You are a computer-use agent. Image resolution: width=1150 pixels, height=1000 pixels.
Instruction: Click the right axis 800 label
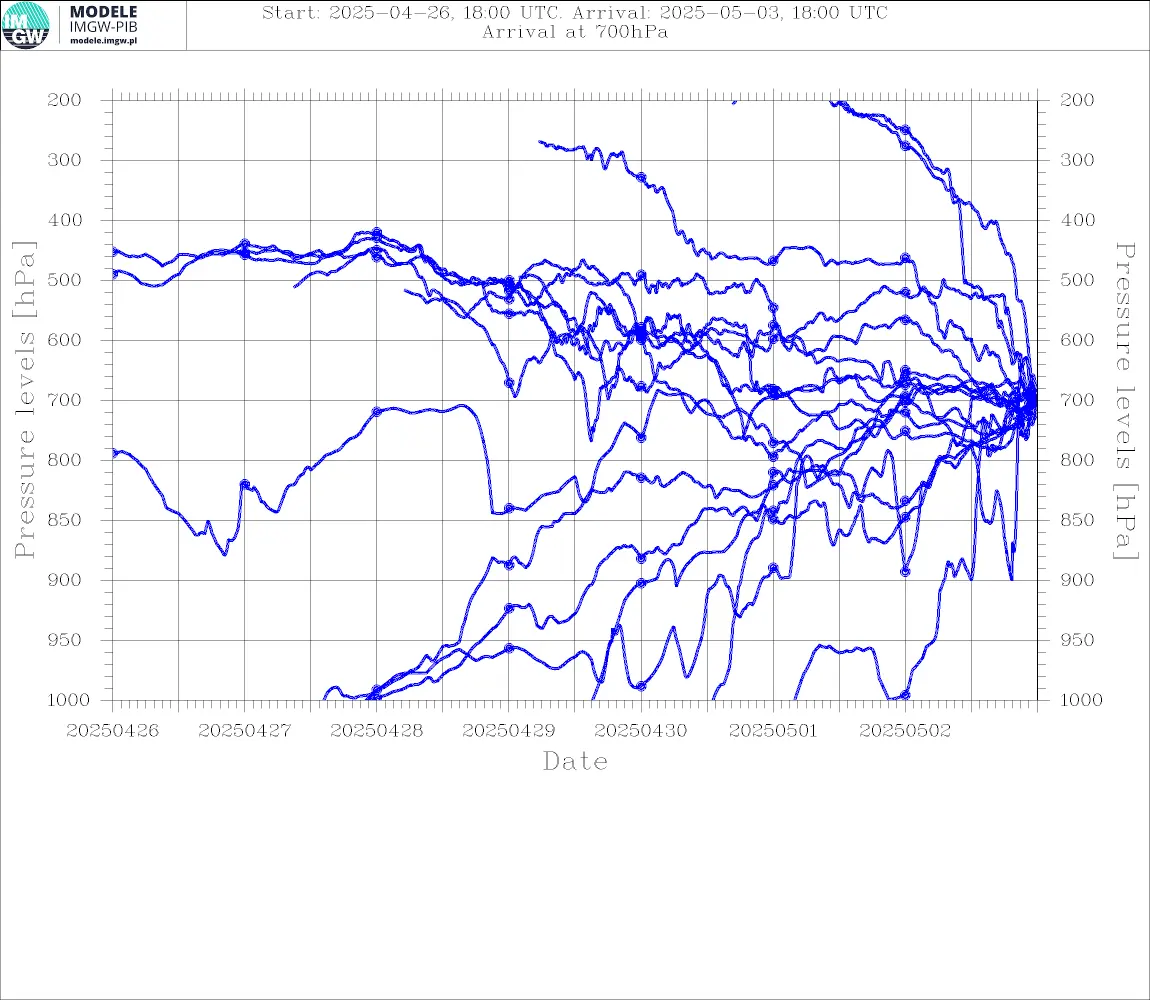1077,461
